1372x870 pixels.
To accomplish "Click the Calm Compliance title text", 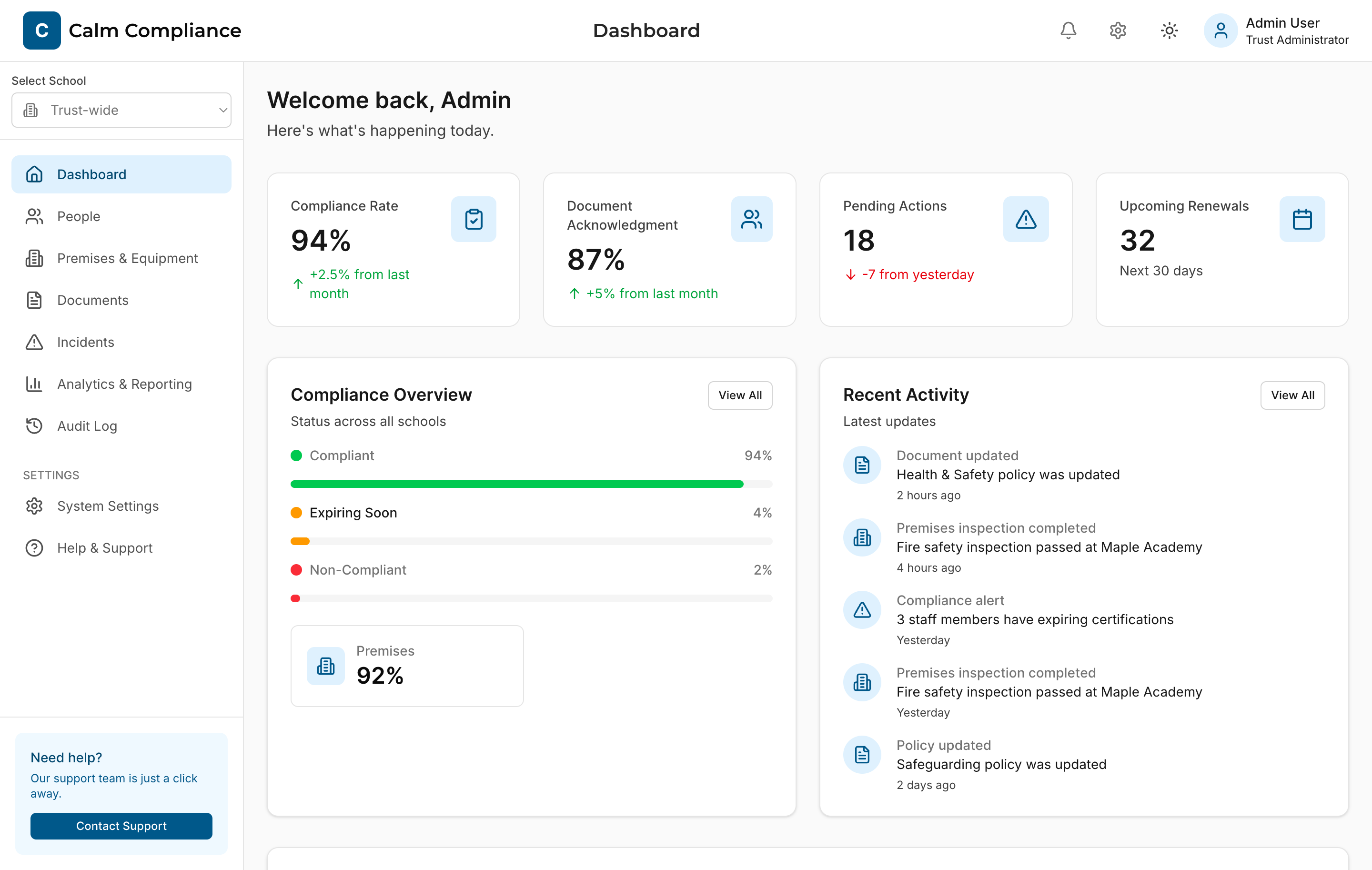I will tap(155, 30).
